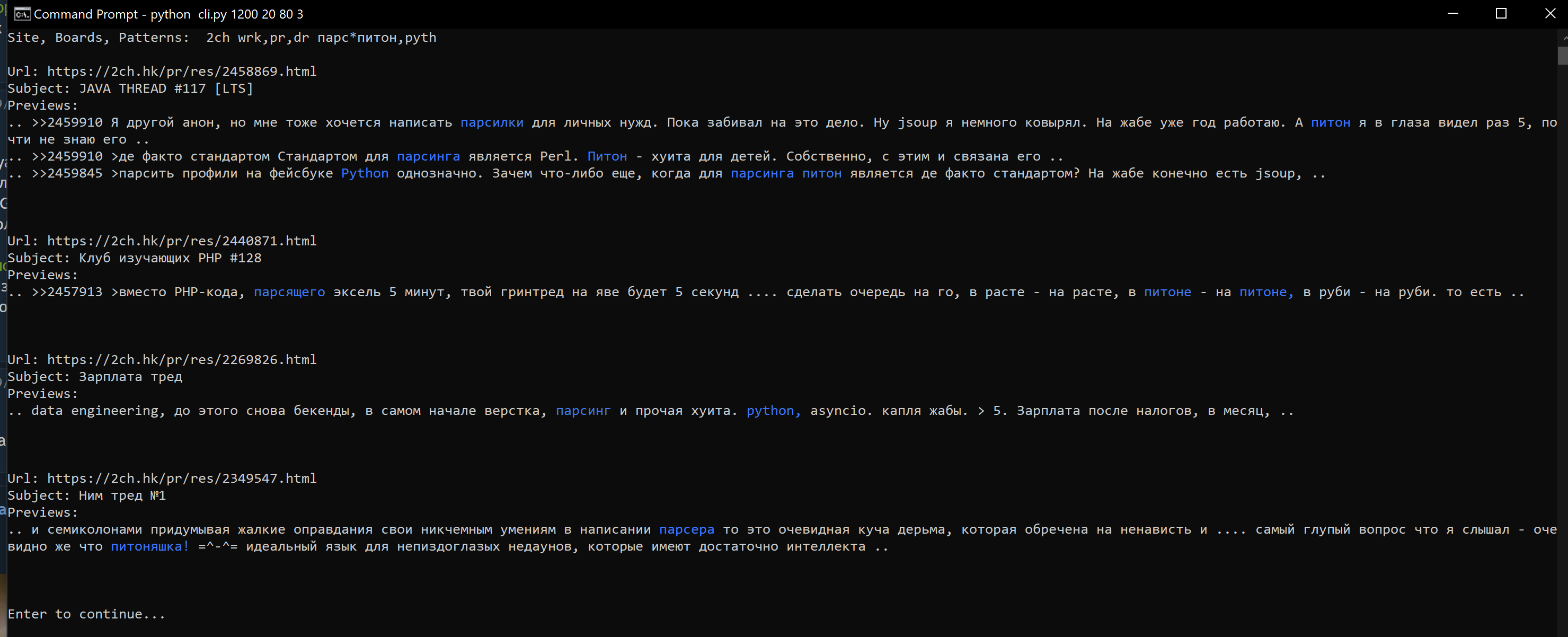
Task: Maximize the Command Prompt window
Action: pos(1501,13)
